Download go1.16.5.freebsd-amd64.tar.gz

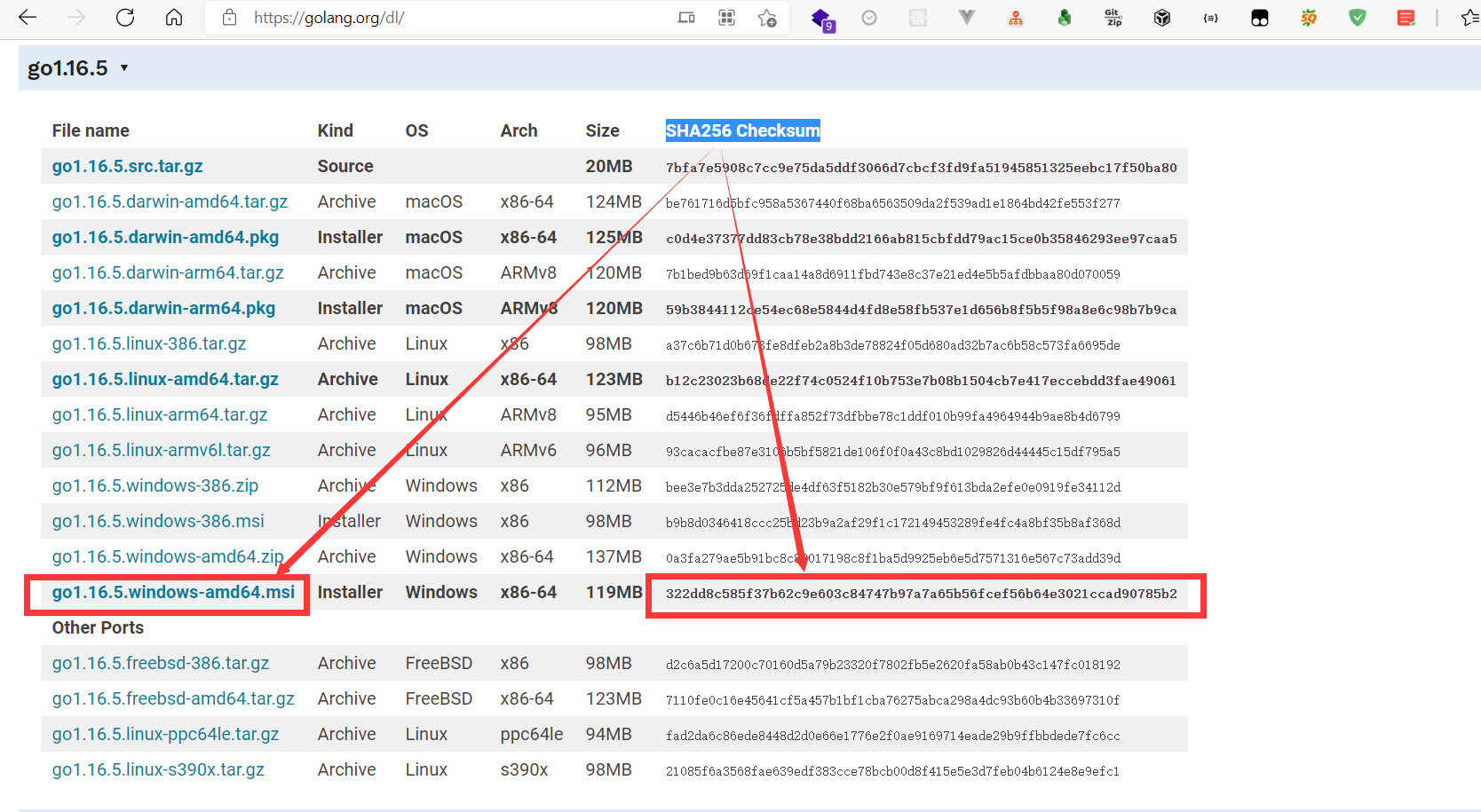coord(173,698)
